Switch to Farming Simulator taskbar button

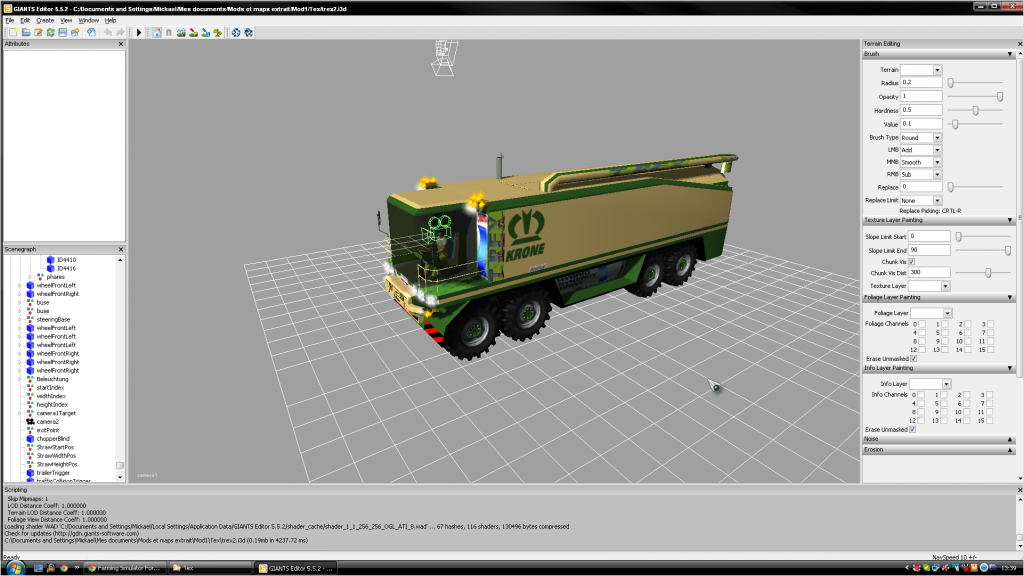tap(124, 568)
